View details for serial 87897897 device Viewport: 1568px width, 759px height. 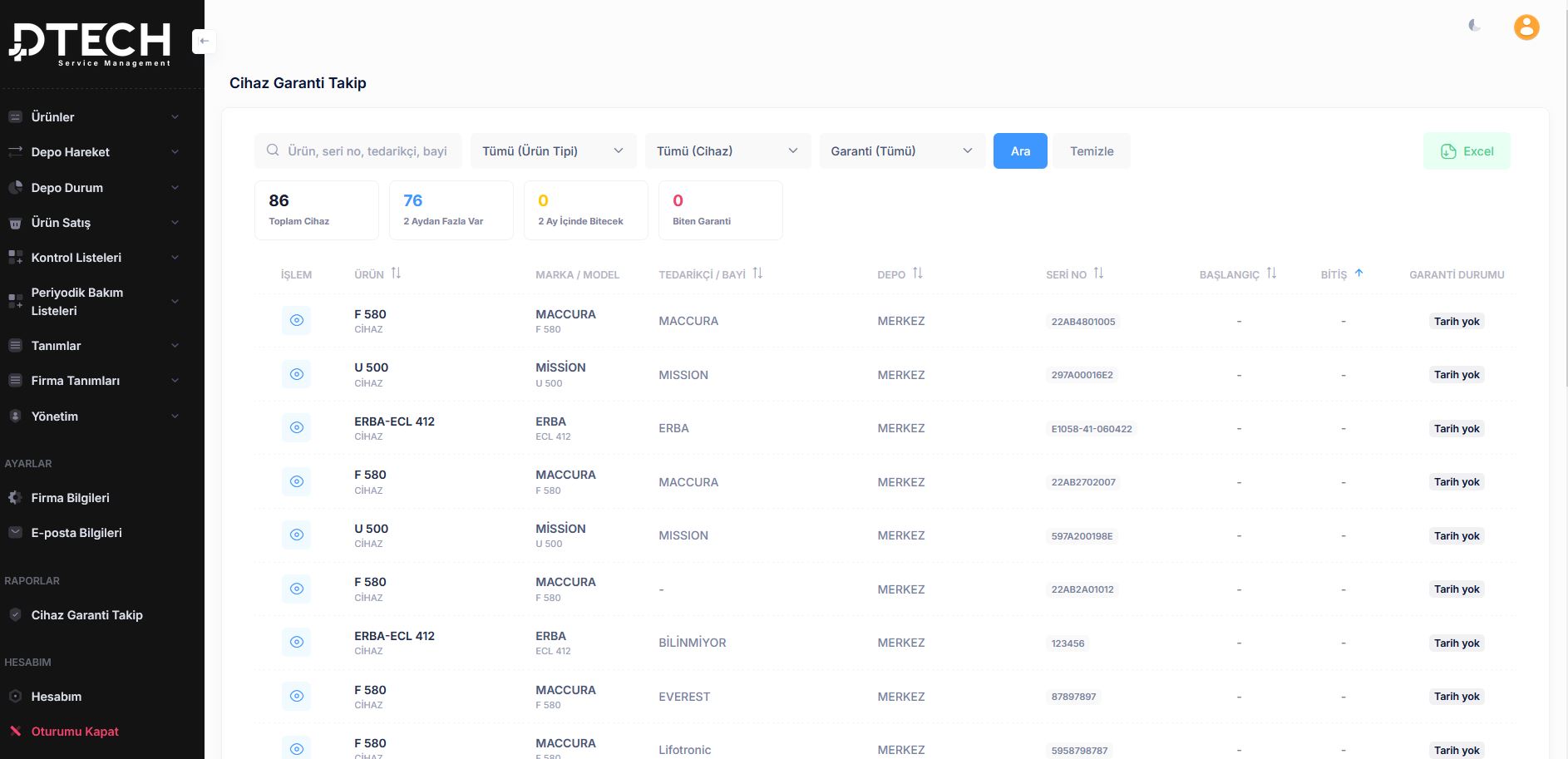pos(297,696)
